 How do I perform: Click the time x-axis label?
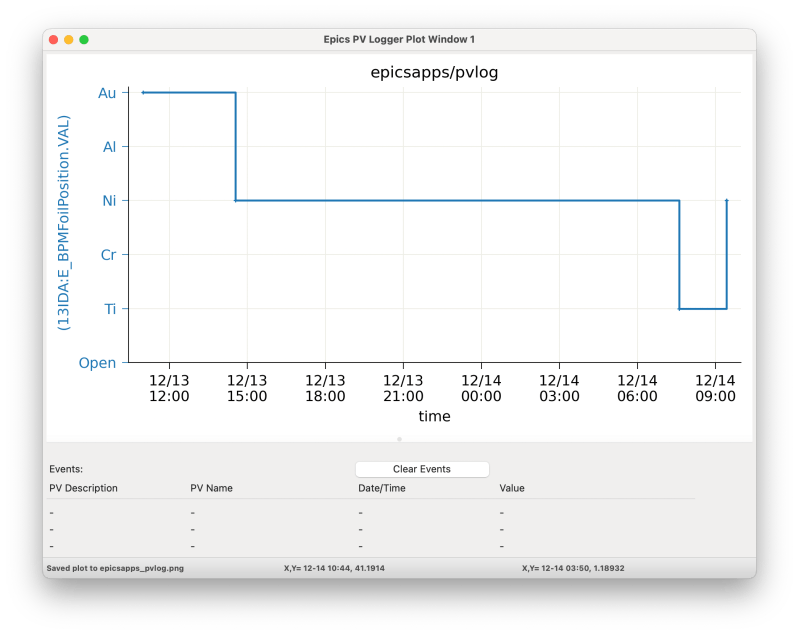tap(435, 416)
